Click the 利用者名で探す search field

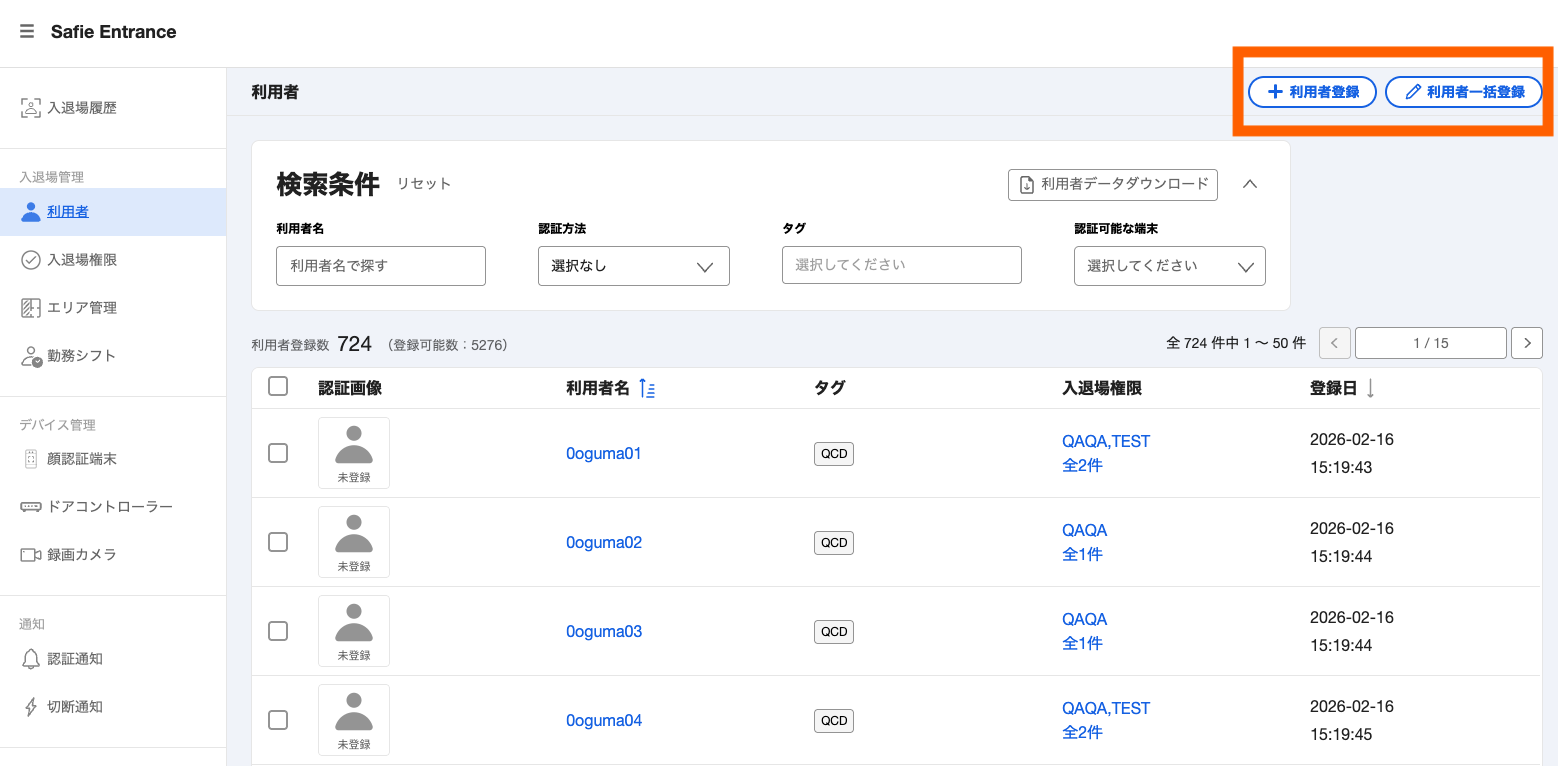pyautogui.click(x=381, y=266)
